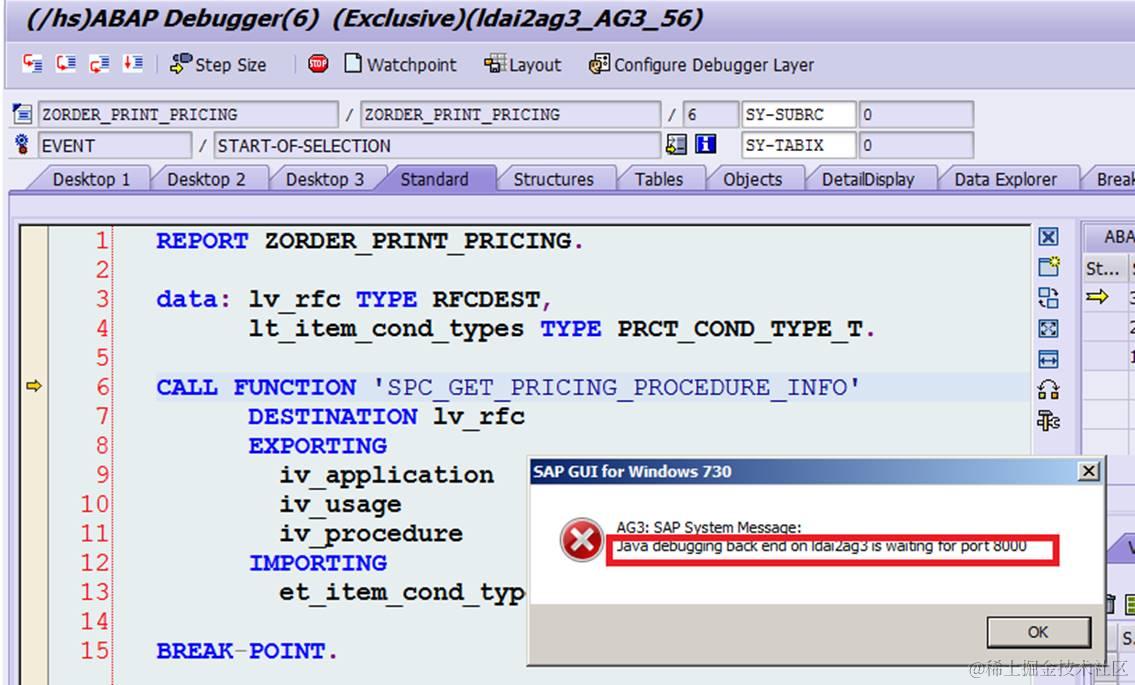
Task: Click the tools icon below headset icon
Action: click(1048, 421)
